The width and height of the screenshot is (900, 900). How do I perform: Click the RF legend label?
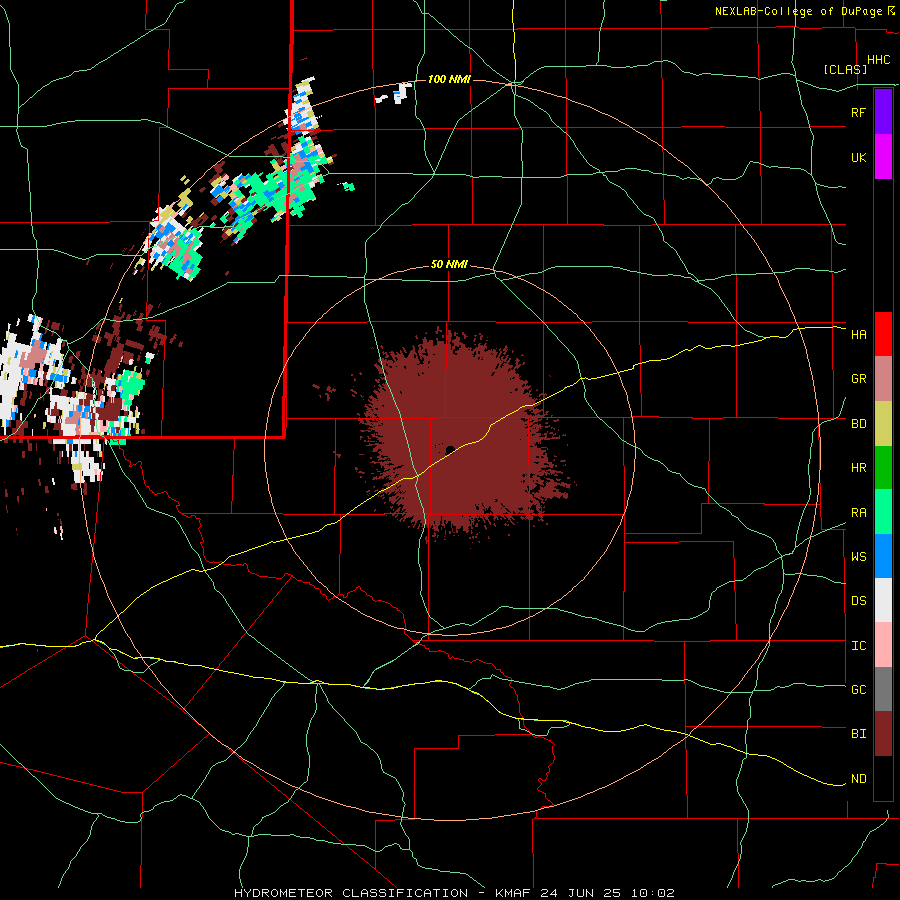tap(858, 112)
